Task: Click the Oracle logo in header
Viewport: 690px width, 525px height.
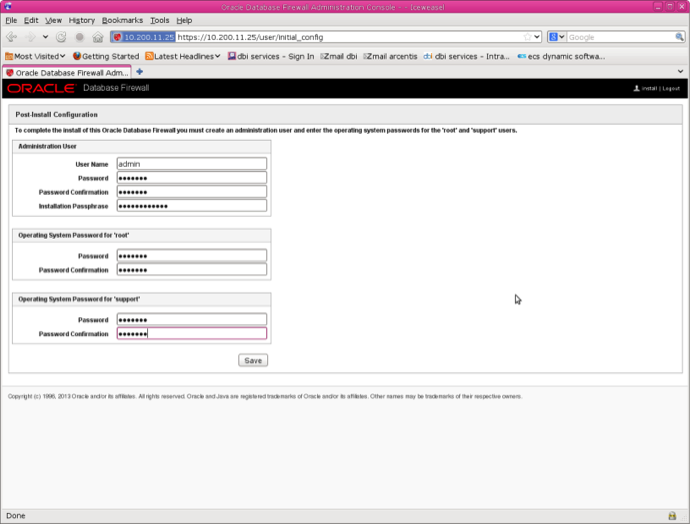Action: click(40, 89)
